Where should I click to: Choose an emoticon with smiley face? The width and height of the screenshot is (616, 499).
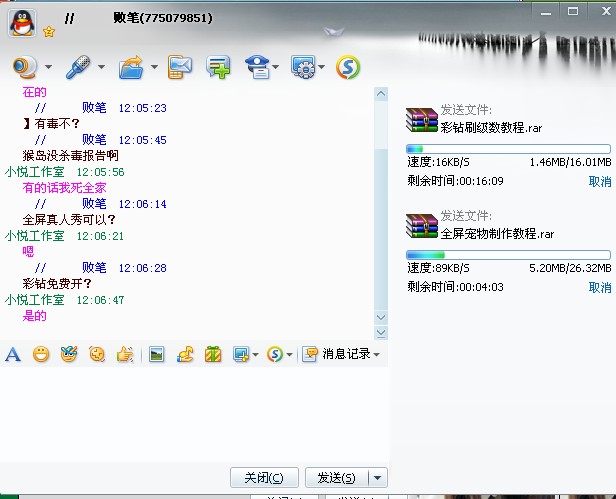[x=41, y=354]
